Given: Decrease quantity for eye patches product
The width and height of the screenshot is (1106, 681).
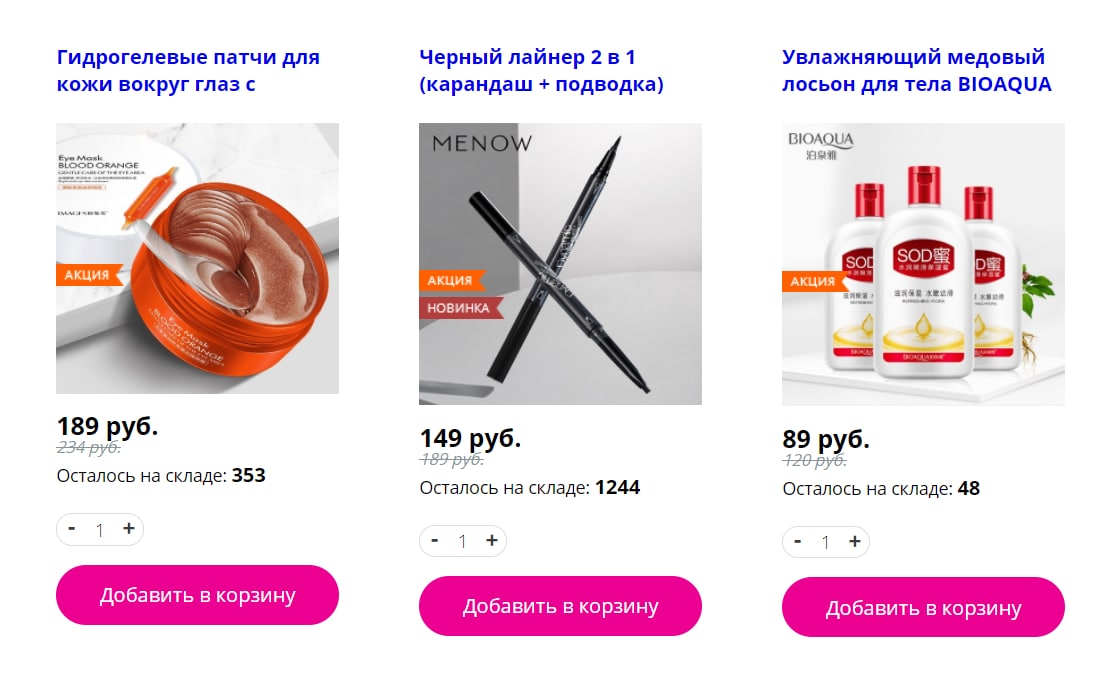Looking at the screenshot, I should click(72, 529).
